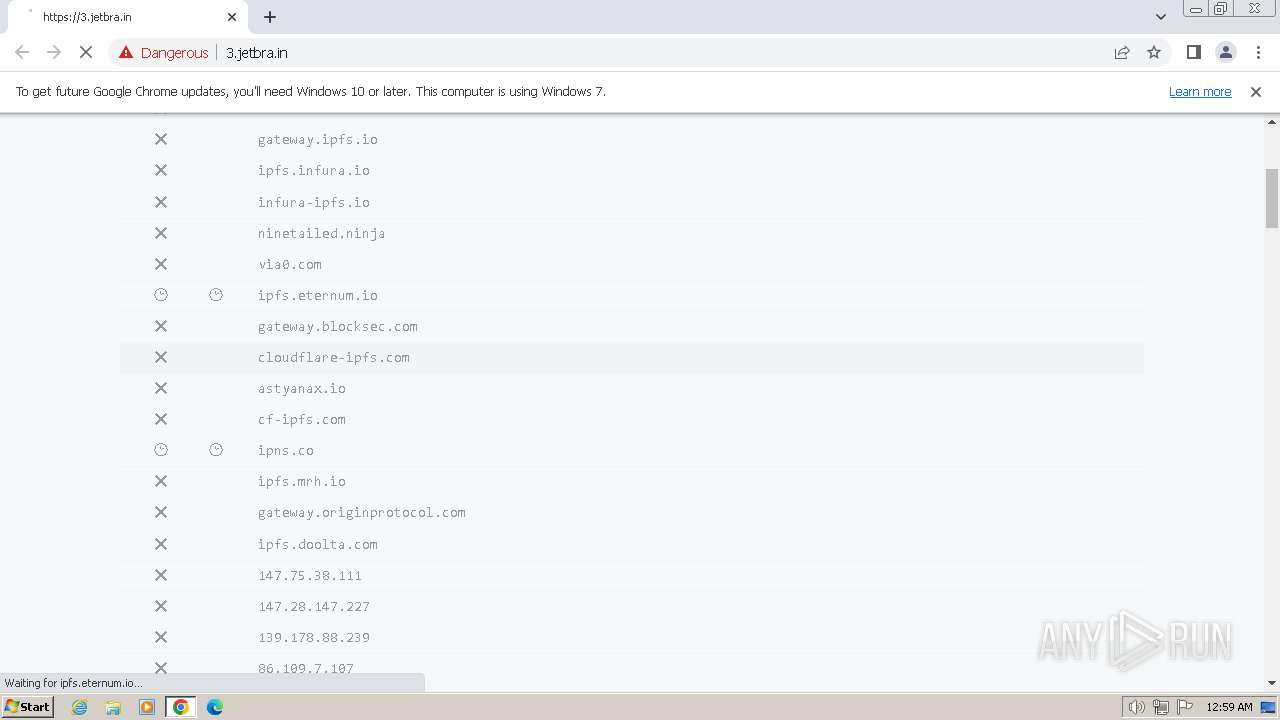Click the X status icon beside cf-ipfs.com
Viewport: 1280px width, 720px height.
tap(161, 419)
